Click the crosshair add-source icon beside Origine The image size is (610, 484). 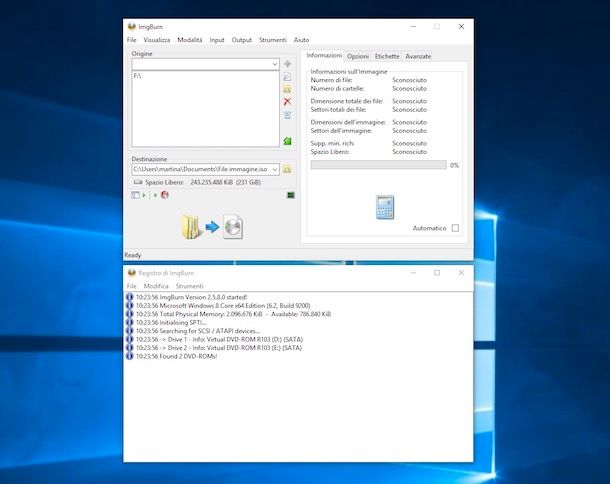pos(287,64)
